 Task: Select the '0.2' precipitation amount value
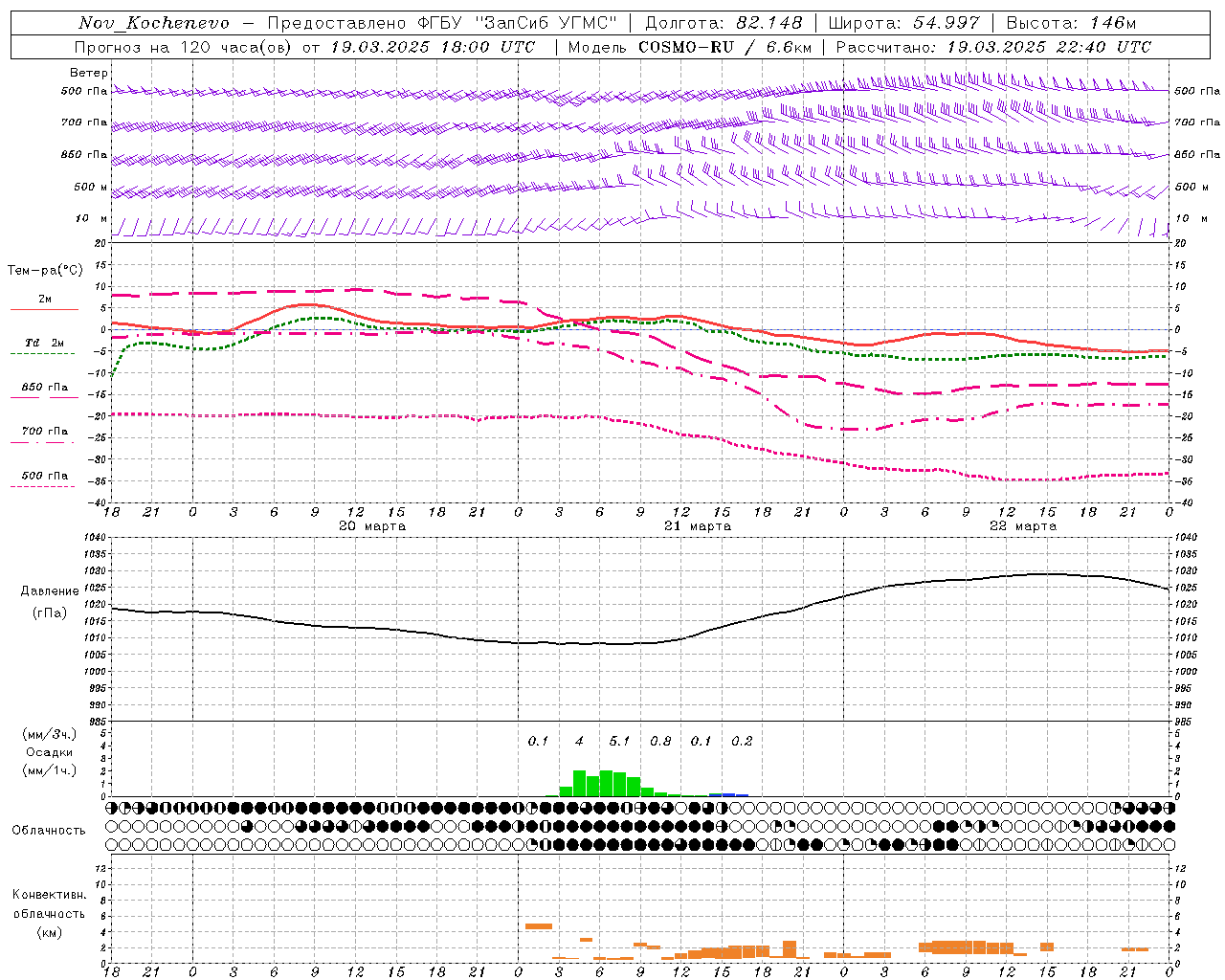(742, 742)
